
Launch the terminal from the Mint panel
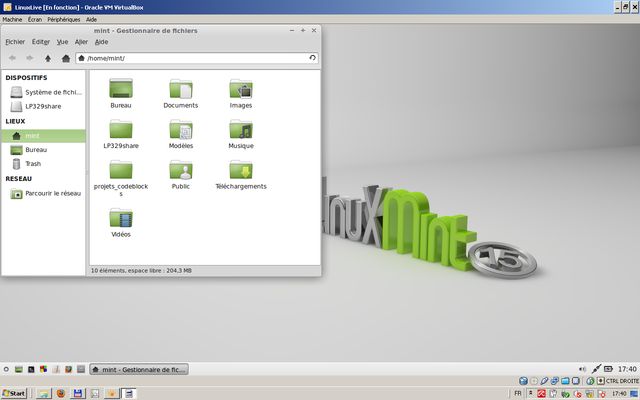click(x=31, y=369)
